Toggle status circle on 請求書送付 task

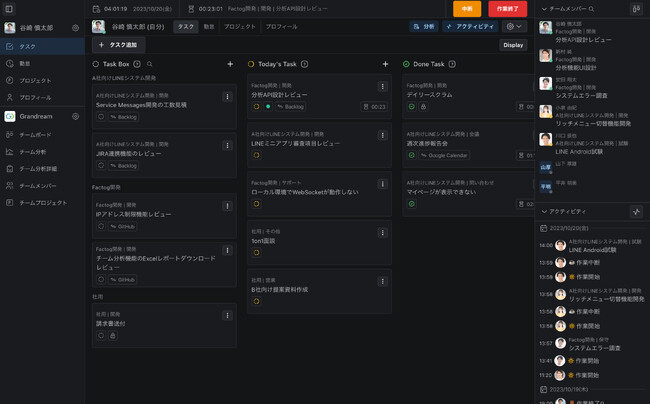tap(101, 335)
